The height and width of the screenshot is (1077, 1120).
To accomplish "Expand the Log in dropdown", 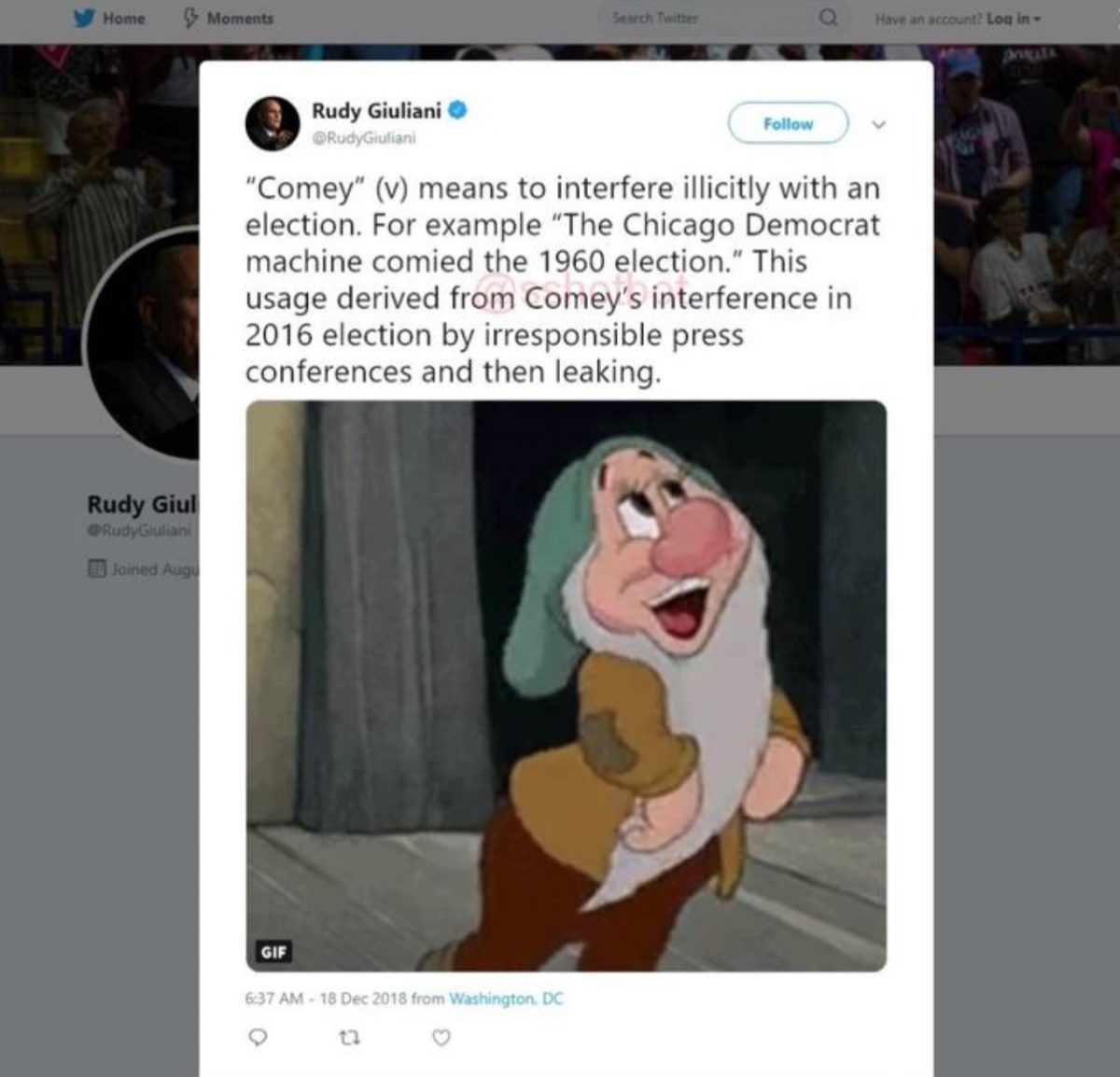I will [x=1012, y=18].
